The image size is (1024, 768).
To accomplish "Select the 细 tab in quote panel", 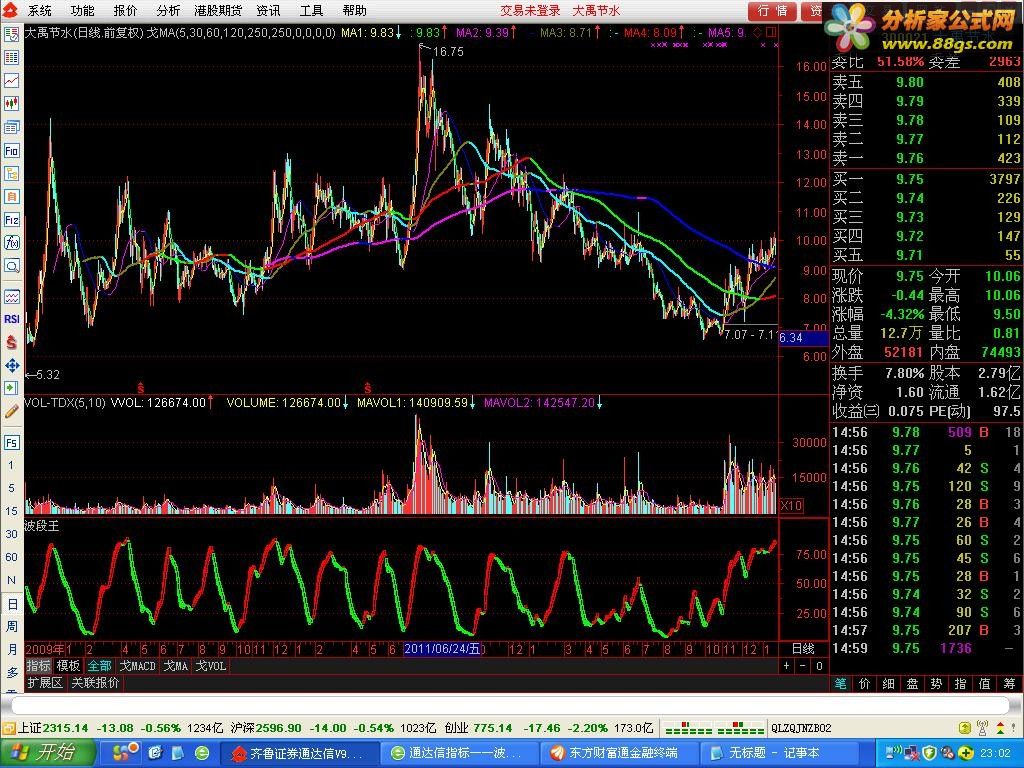I will tap(888, 684).
